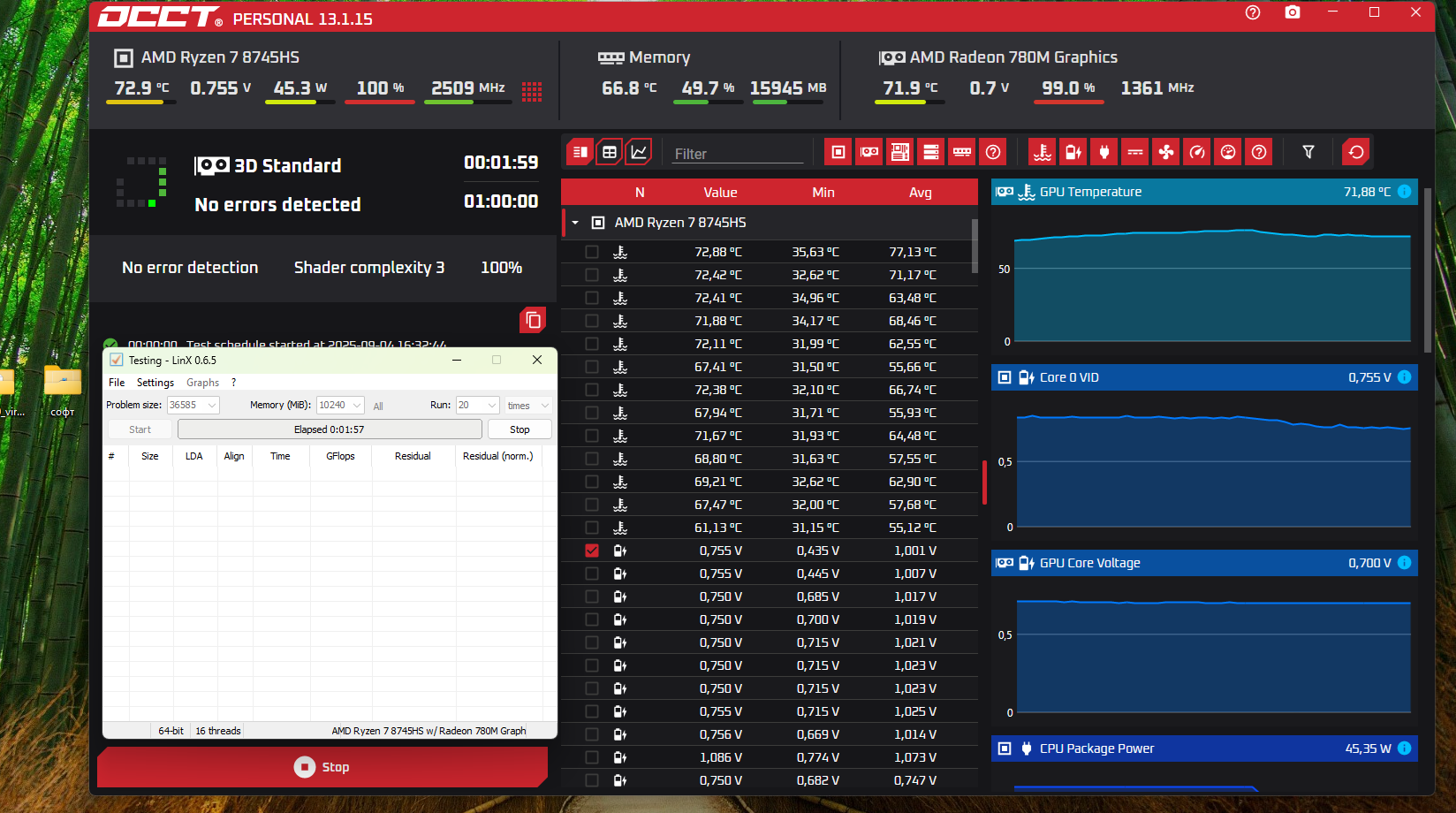Image resolution: width=1456 pixels, height=813 pixels.
Task: Open the Settings menu in LinX
Action: (x=155, y=383)
